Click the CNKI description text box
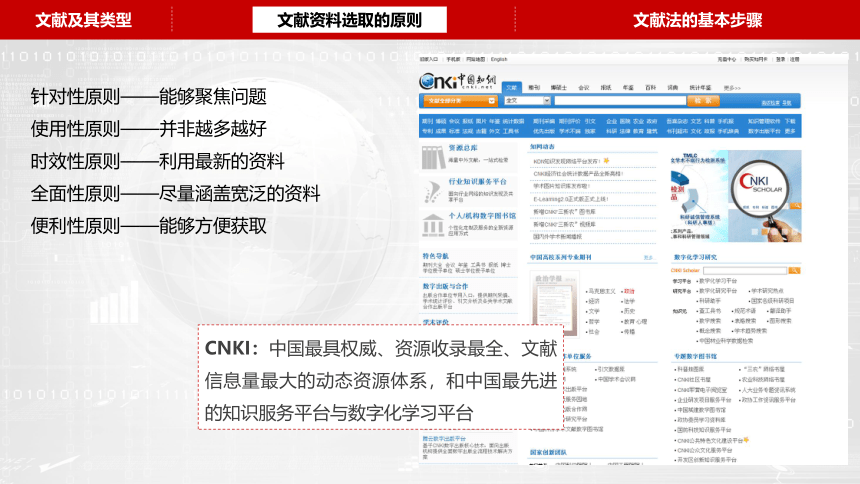Image resolution: width=860 pixels, height=484 pixels. click(x=381, y=377)
